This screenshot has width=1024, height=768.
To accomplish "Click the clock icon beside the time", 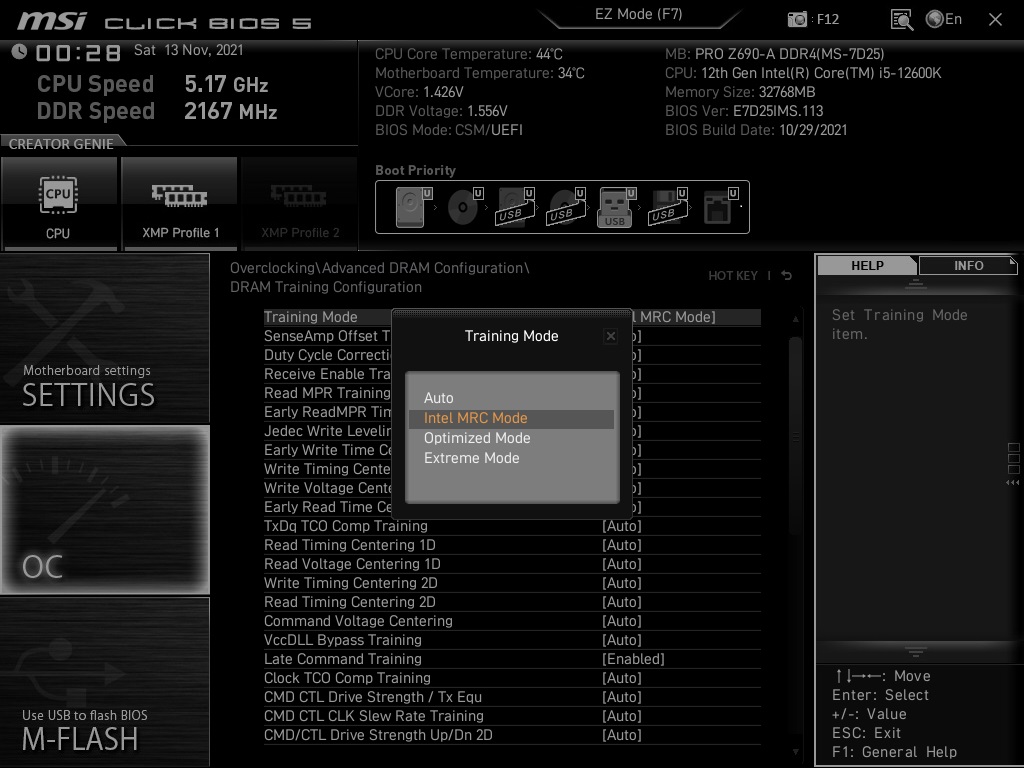I will [19, 51].
